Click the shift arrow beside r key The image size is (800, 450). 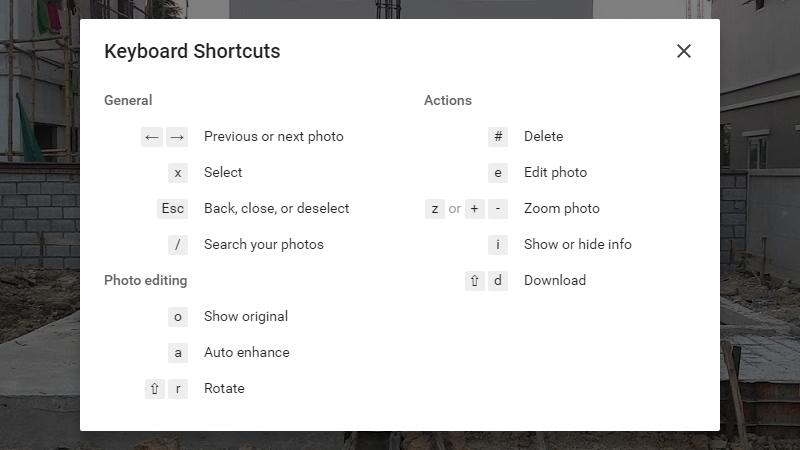pyautogui.click(x=155, y=389)
